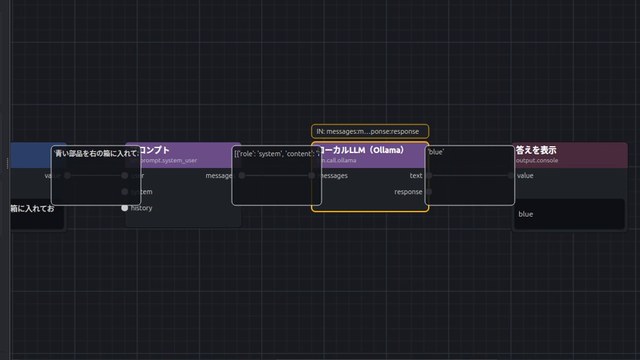Click the output.console subtitle text

[x=537, y=160]
